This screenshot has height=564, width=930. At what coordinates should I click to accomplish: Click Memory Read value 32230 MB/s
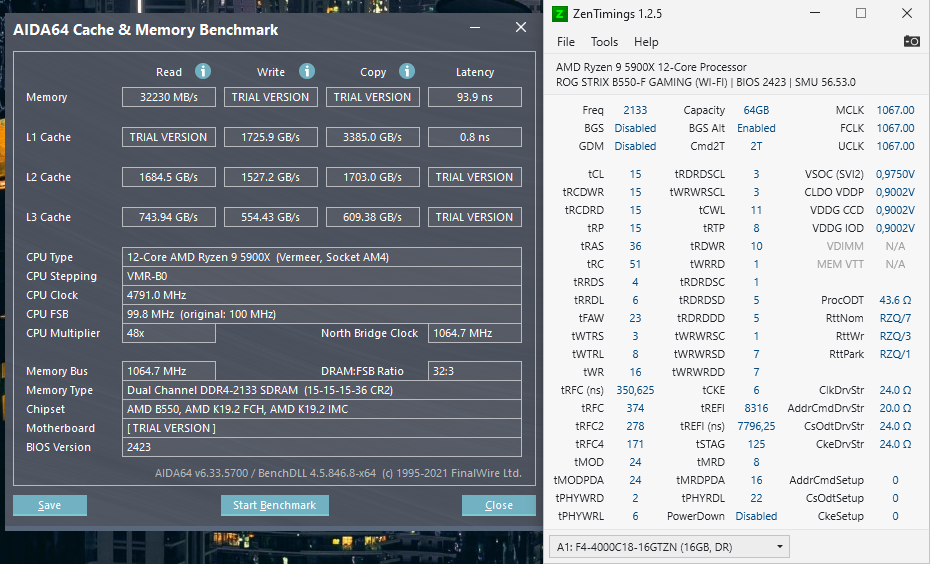tap(169, 97)
